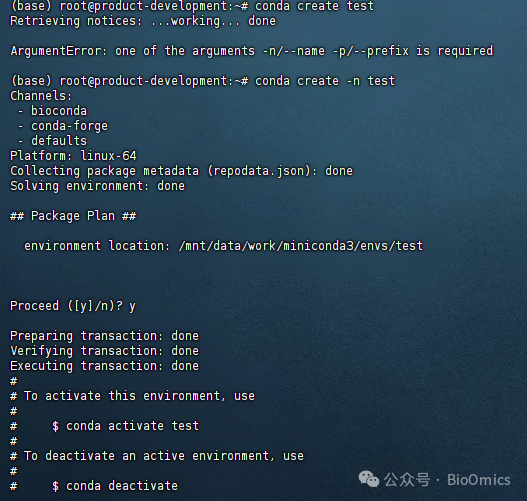The width and height of the screenshot is (527, 501).
Task: Click 'Executing transaction: done' line
Action: 105,366
